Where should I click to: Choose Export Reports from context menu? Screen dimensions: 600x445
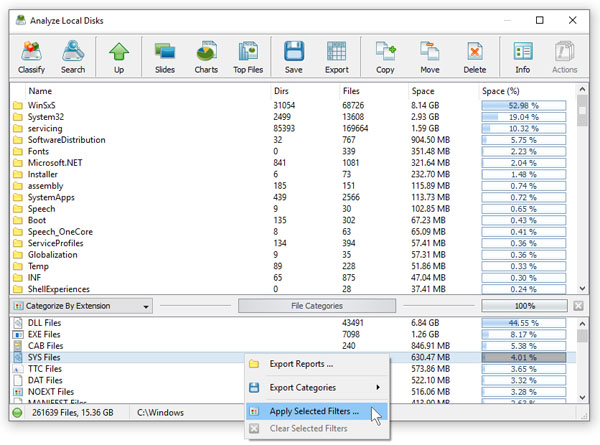[317, 364]
